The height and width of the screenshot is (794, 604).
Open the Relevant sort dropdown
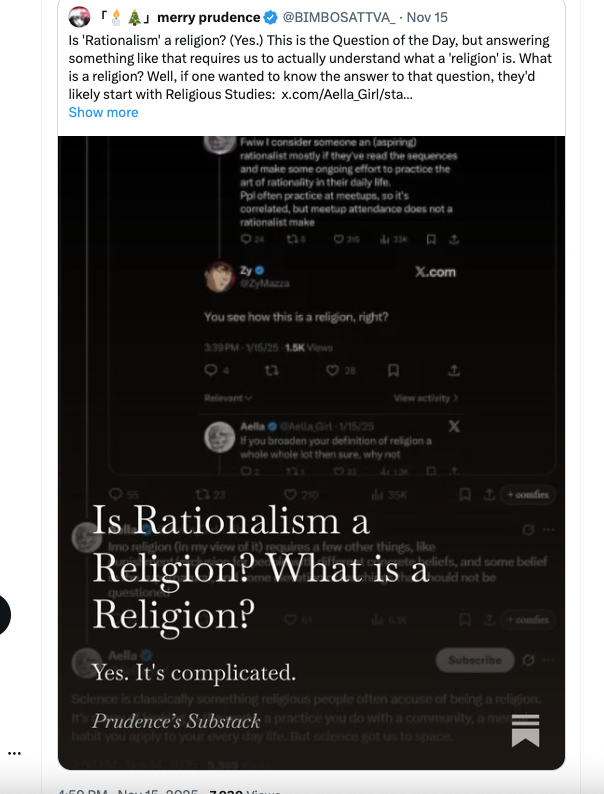click(x=228, y=398)
